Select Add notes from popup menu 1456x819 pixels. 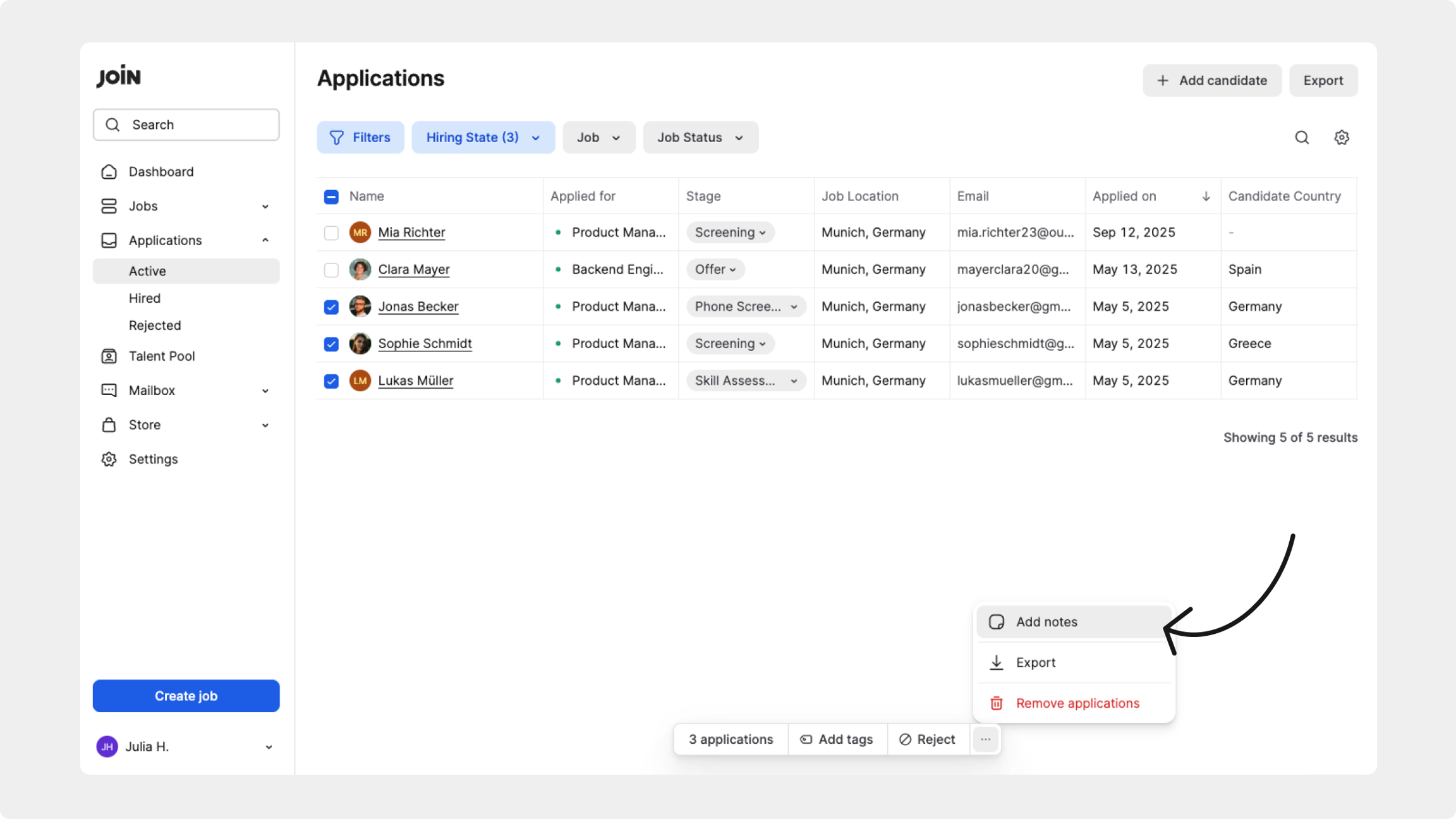[x=1046, y=622]
